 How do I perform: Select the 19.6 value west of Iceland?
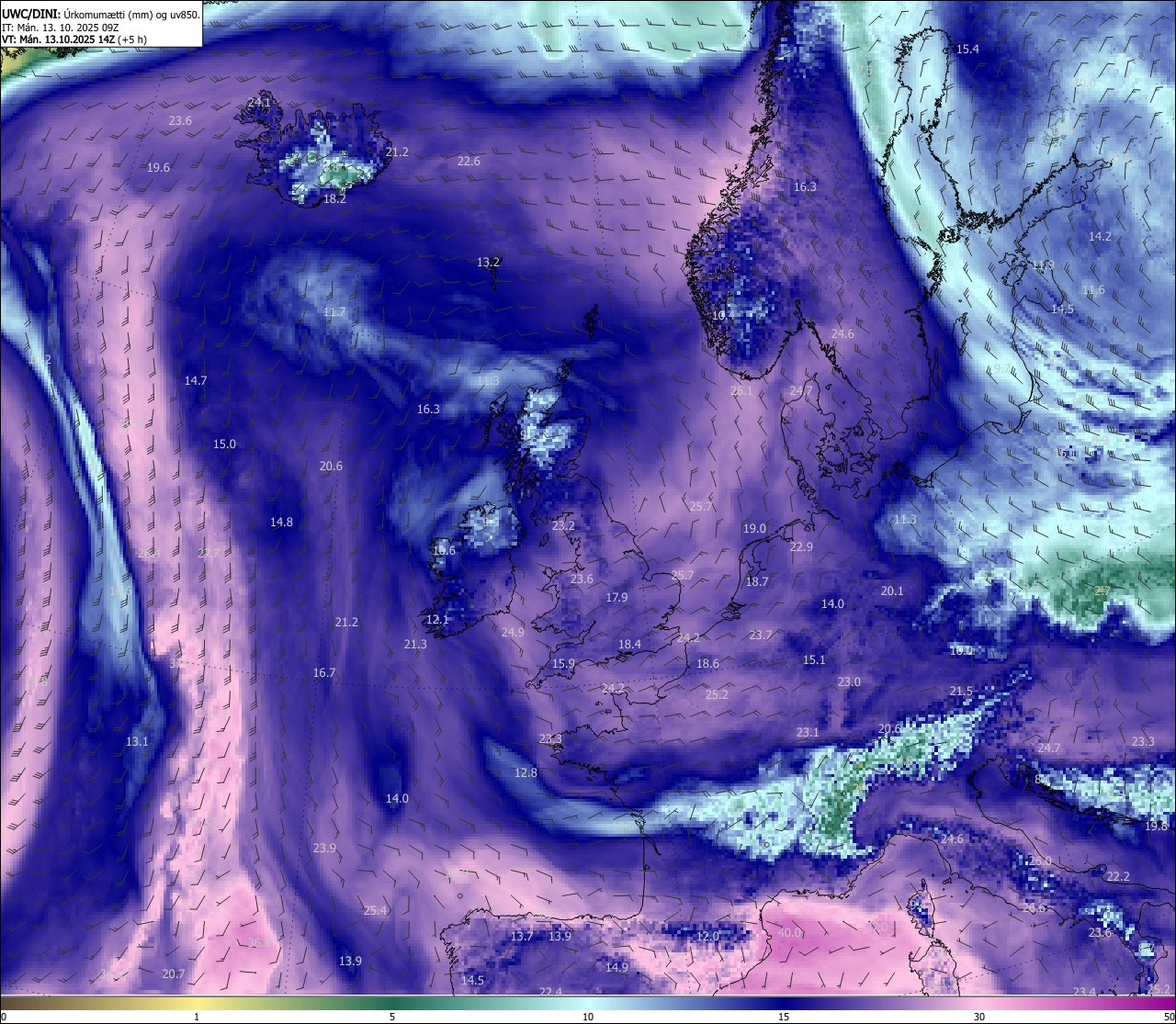(158, 167)
